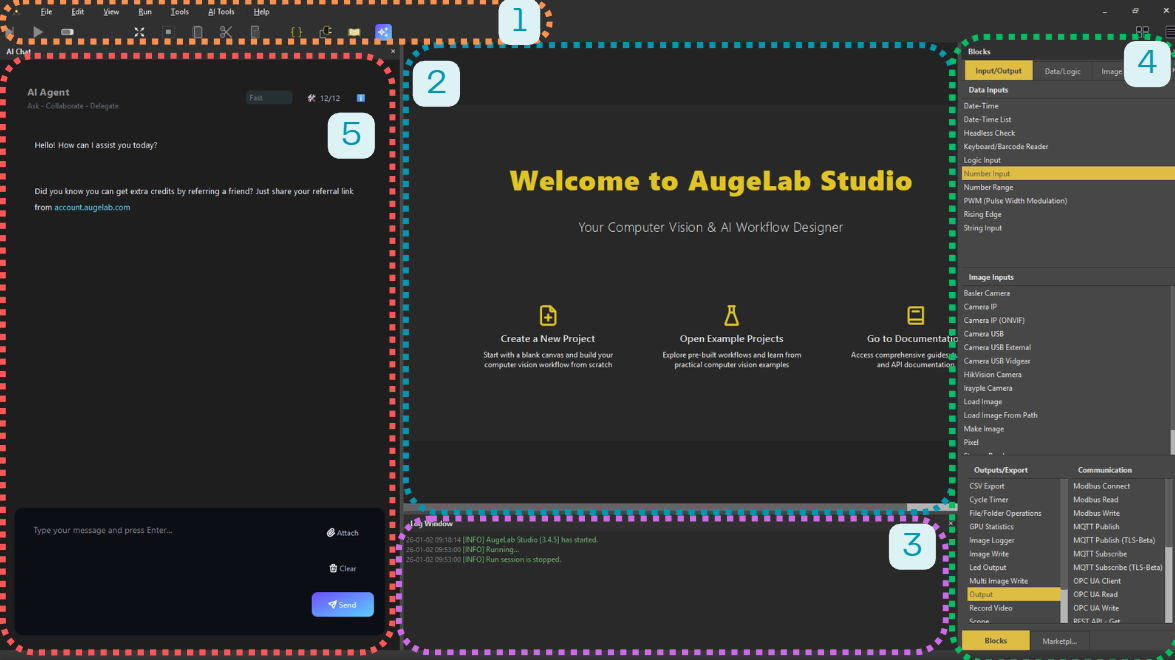Click the purple AI sparkle icon

[x=383, y=32]
